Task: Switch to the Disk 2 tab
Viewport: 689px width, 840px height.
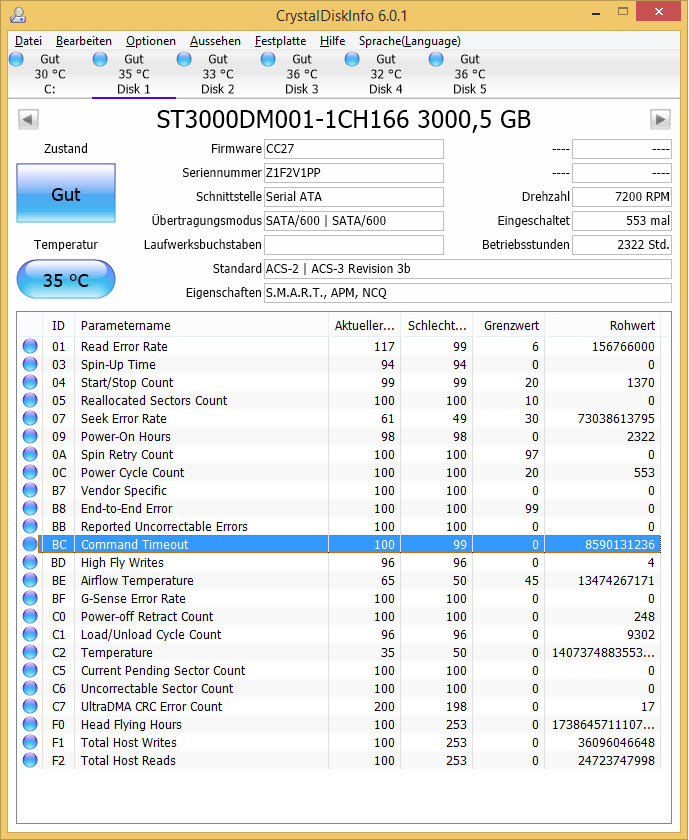Action: pos(218,74)
